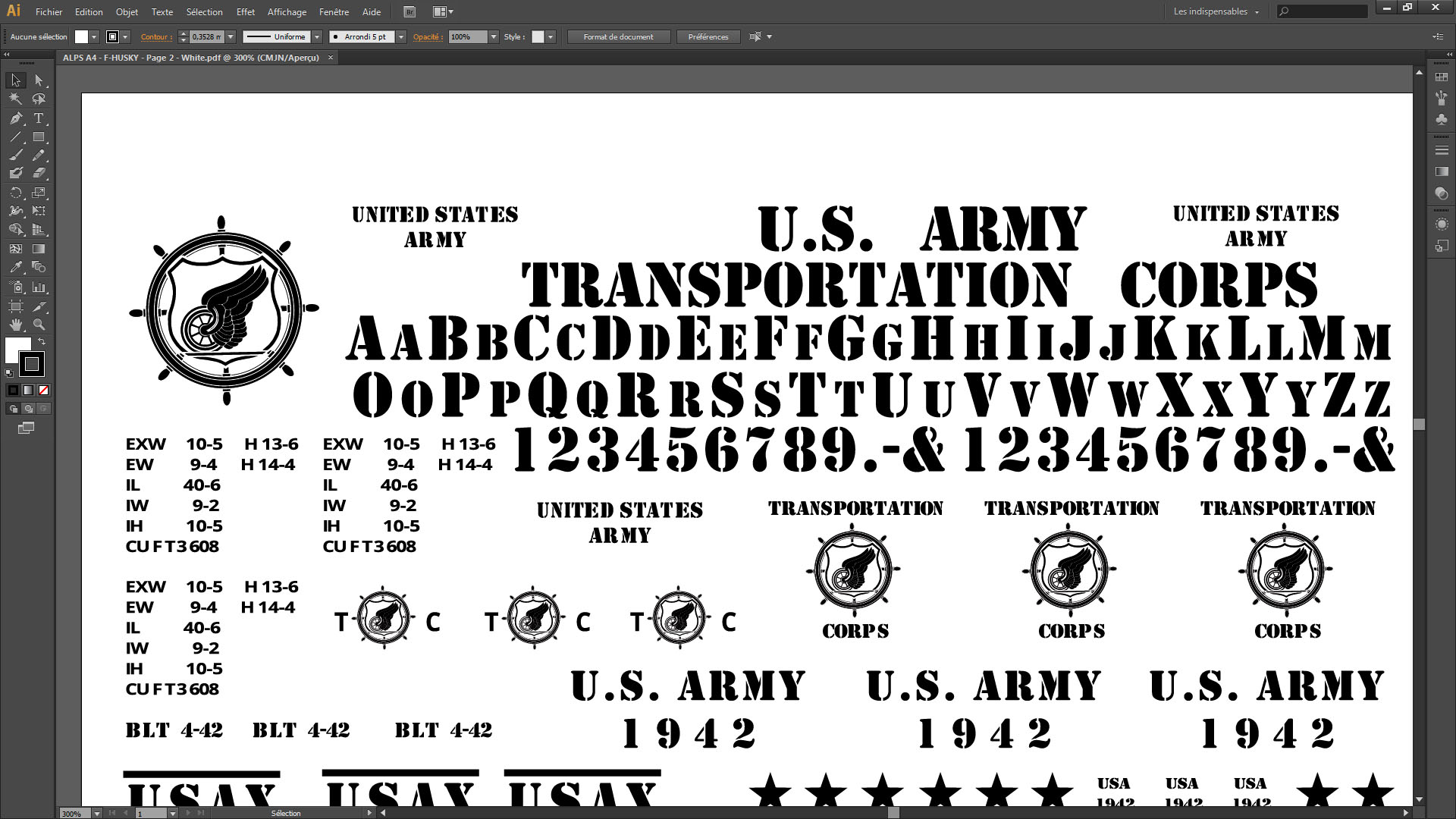Open Adobe Bridge via Br button
This screenshot has height=819, width=1456.
tap(409, 12)
